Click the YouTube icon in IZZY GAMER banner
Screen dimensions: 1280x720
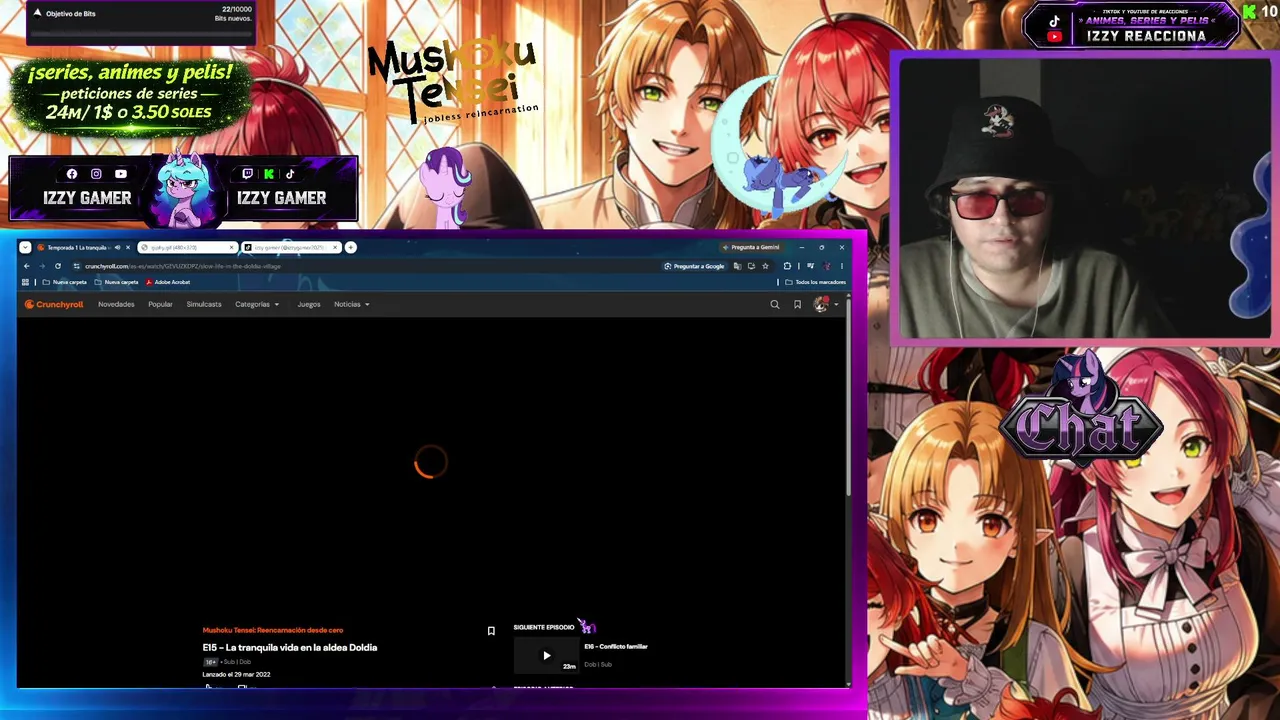tap(121, 174)
